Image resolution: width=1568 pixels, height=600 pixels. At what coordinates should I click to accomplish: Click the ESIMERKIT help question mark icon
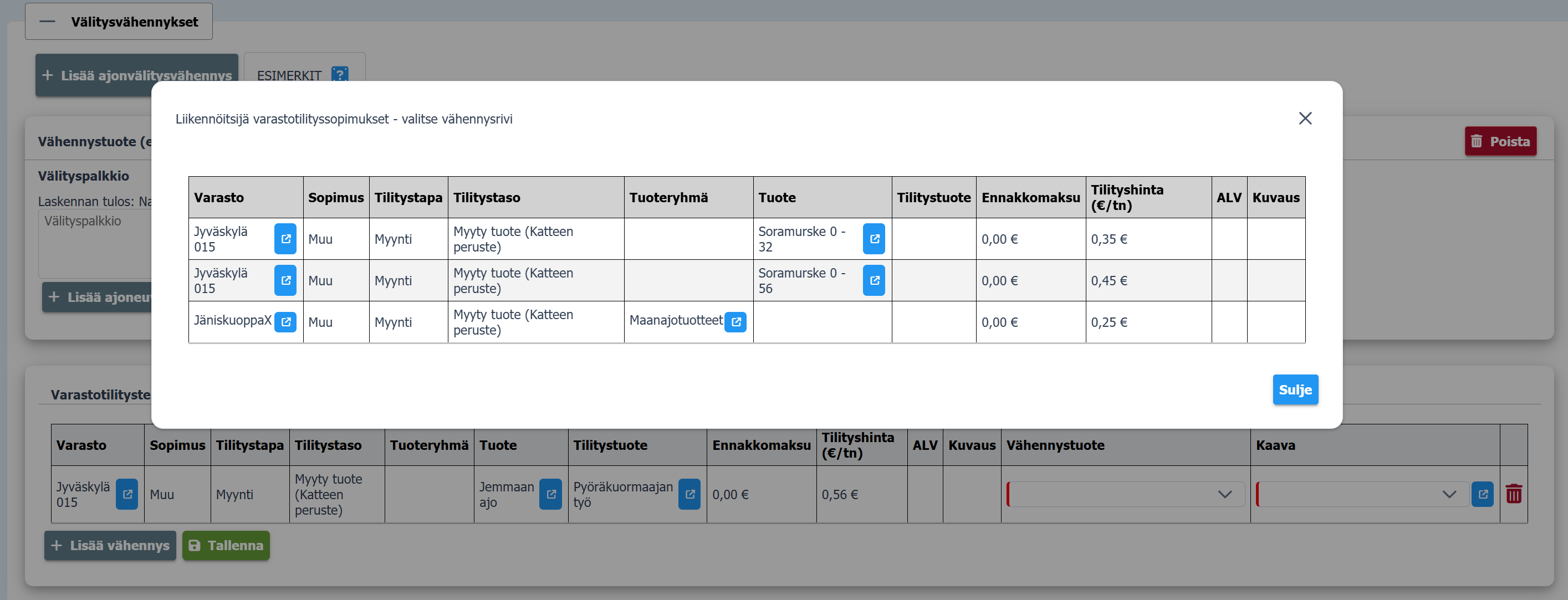pos(340,75)
